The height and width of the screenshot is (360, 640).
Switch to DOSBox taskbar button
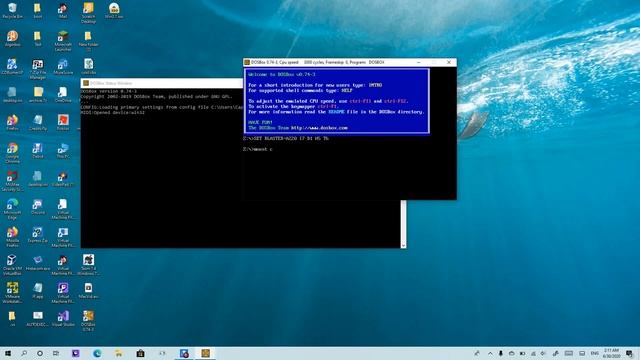click(205, 353)
